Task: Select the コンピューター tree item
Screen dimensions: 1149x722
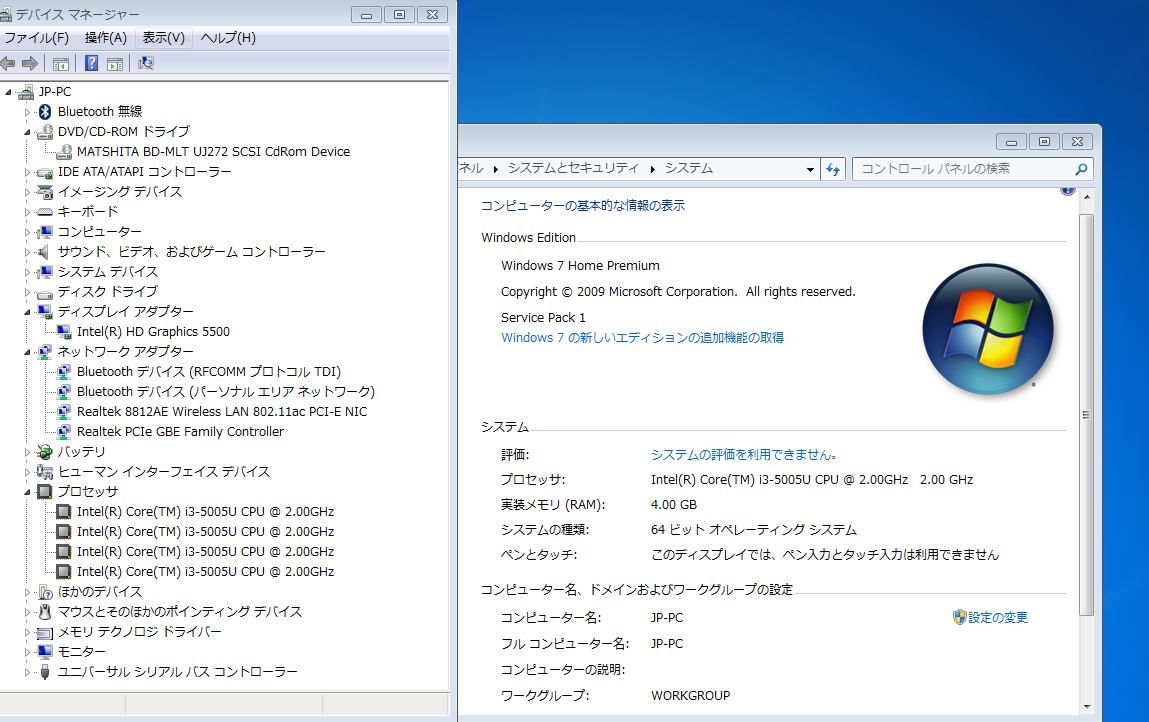Action: [100, 232]
